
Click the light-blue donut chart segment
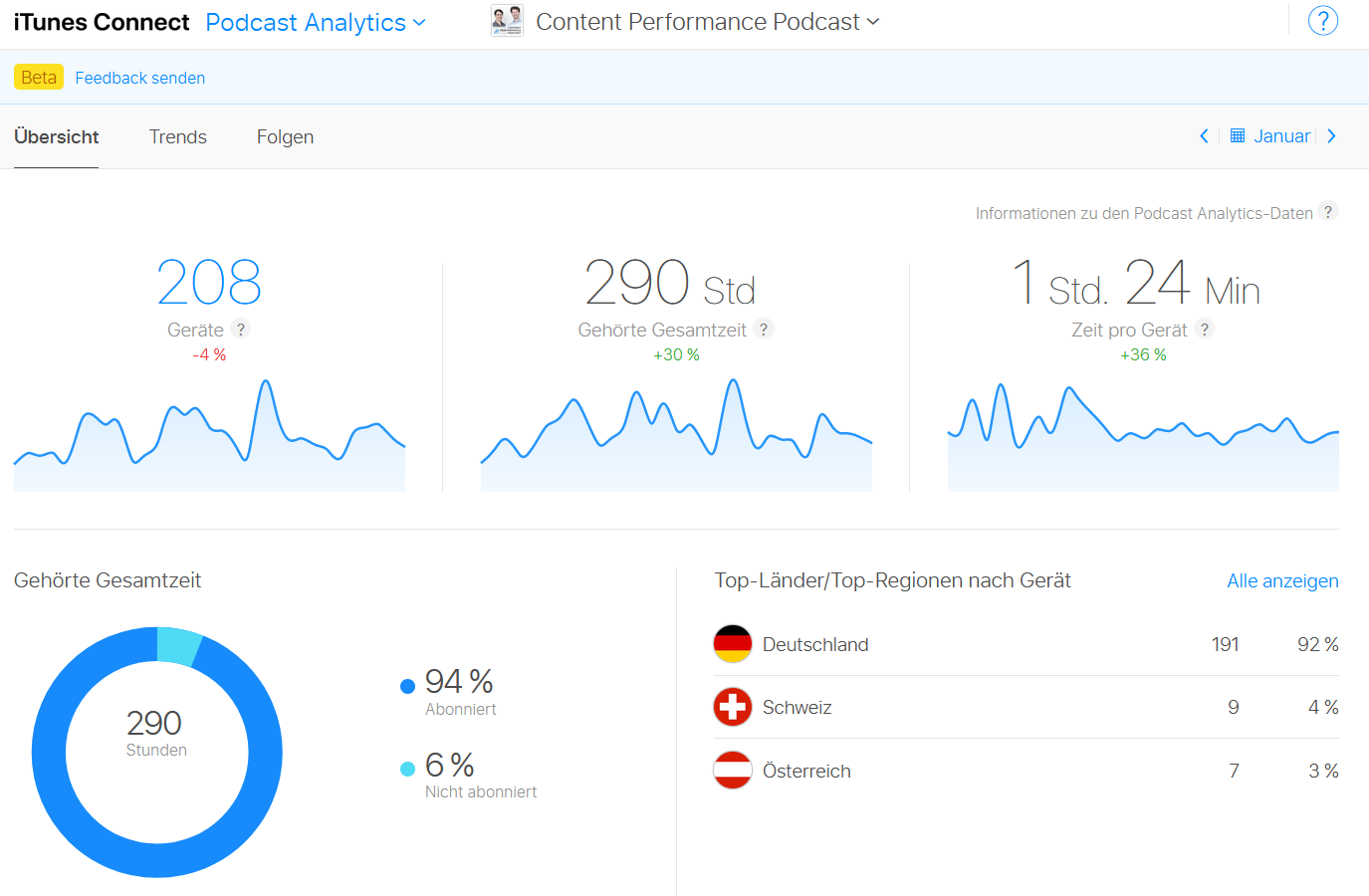point(179,646)
